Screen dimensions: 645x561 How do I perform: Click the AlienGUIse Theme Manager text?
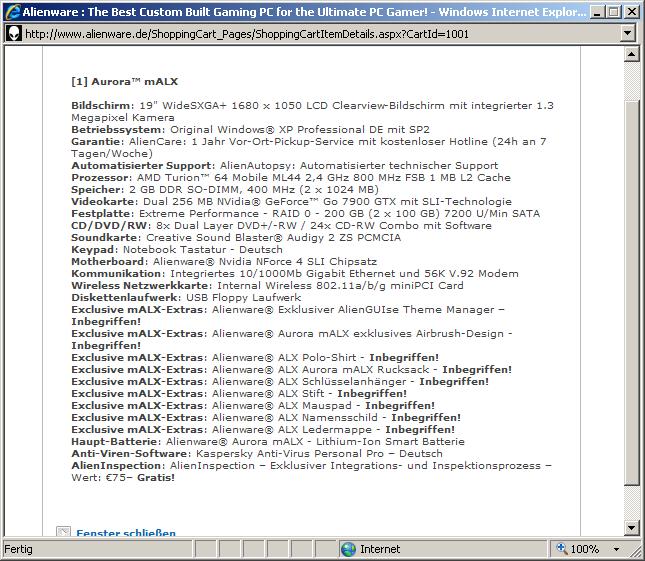tap(416, 309)
